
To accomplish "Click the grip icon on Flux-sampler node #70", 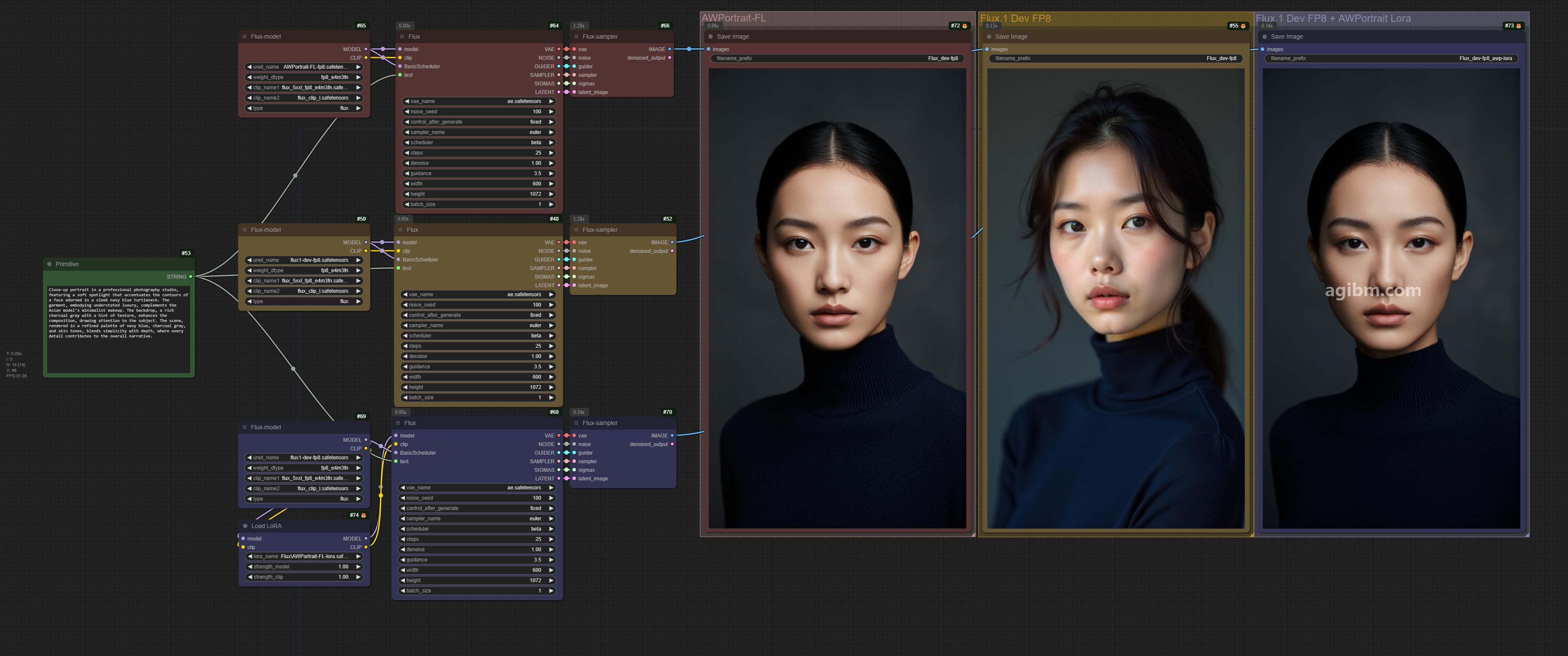I will click(576, 423).
